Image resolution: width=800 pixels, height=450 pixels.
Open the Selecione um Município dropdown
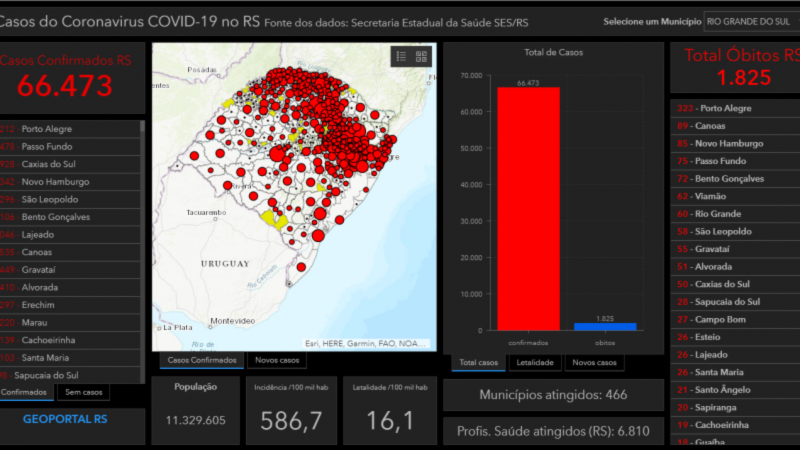click(751, 22)
